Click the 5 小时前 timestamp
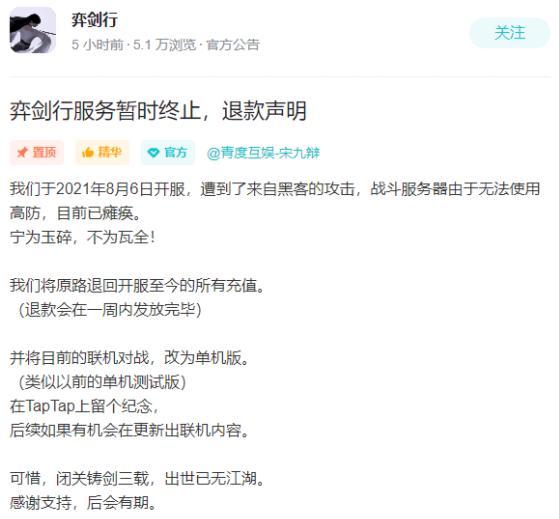 (97, 45)
